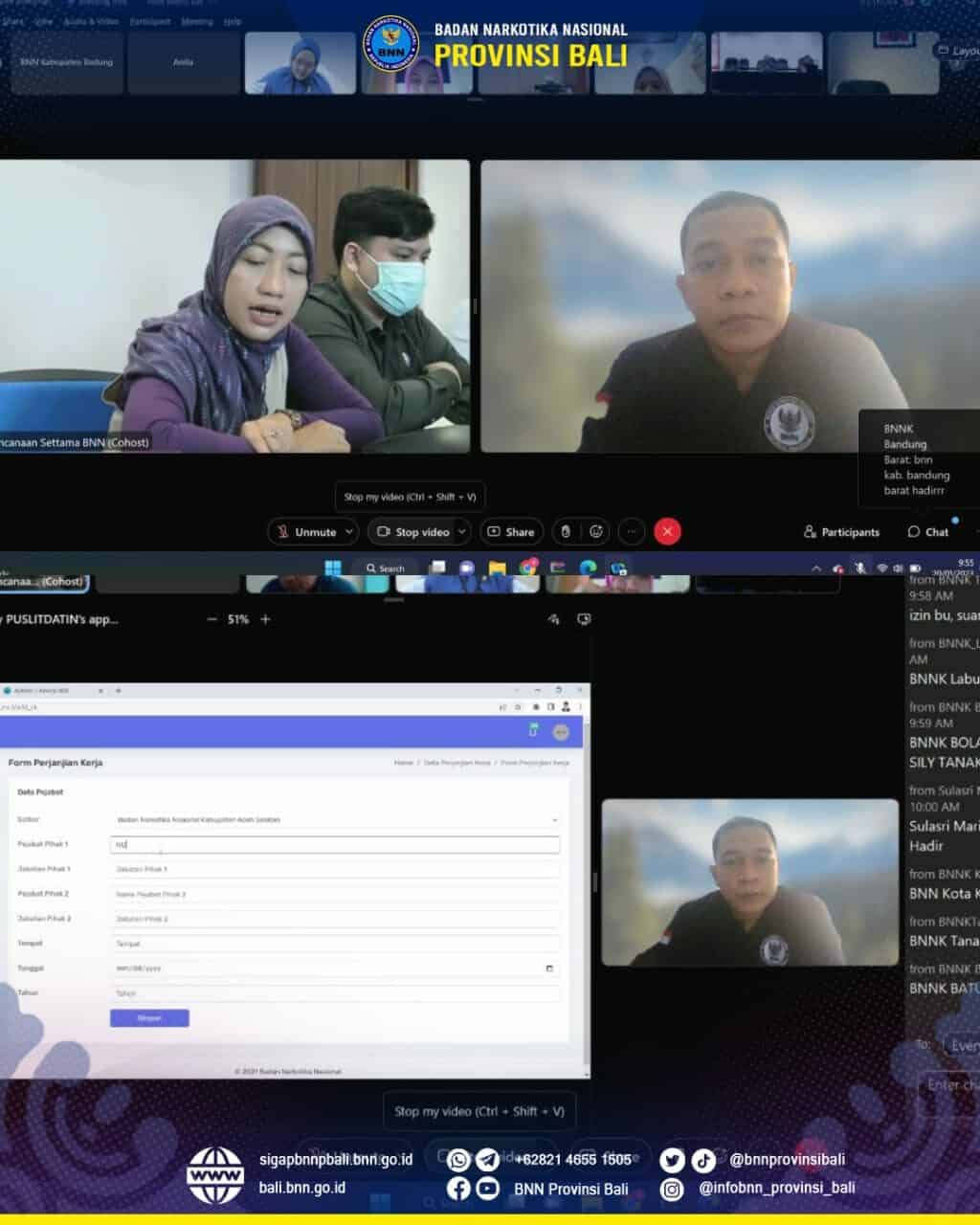Screen dimensions: 980x1225
Task: Open the Teams chat icon on taskbar
Action: point(467,568)
